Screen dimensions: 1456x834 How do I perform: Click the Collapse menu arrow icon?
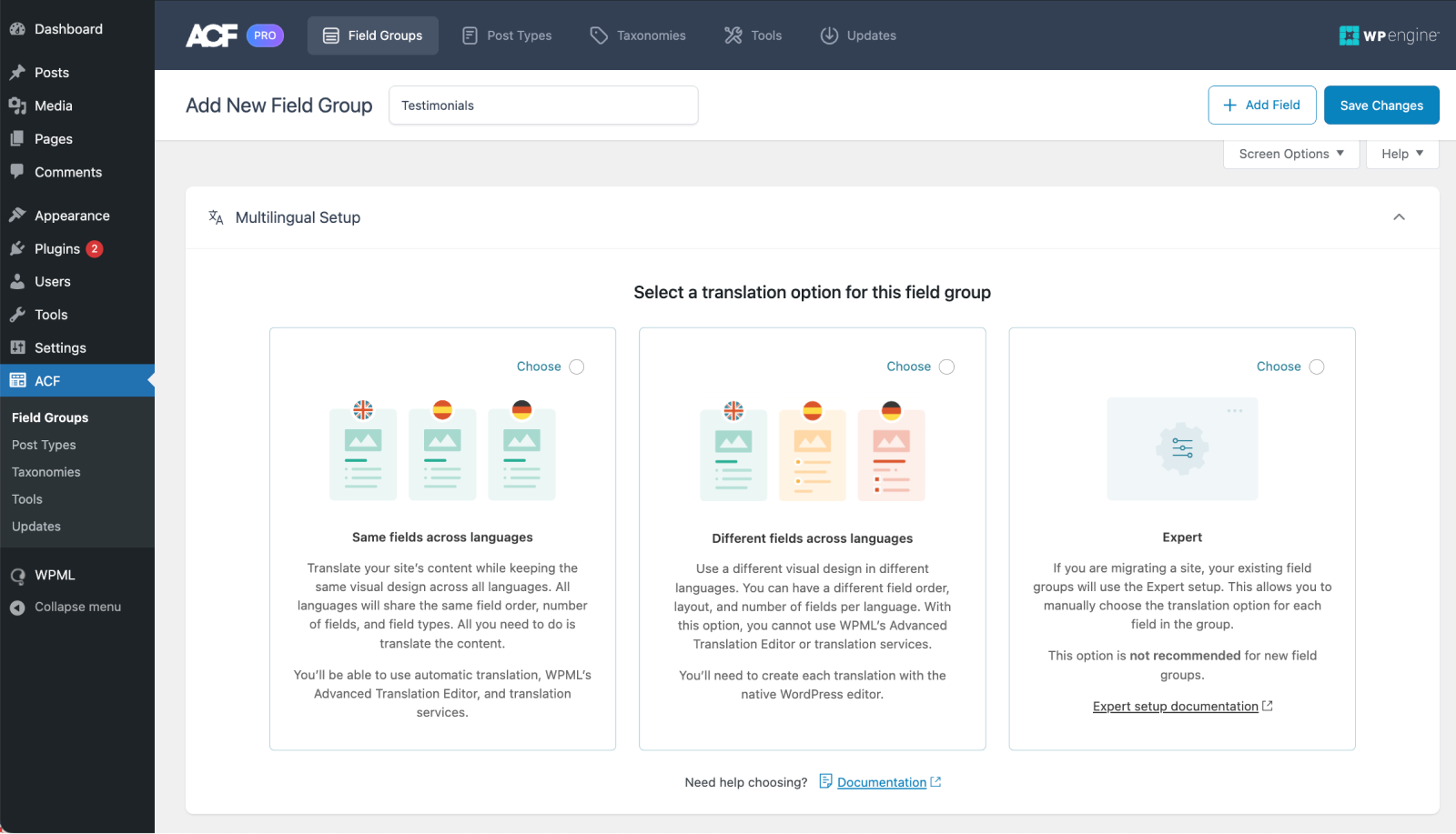pyautogui.click(x=17, y=608)
